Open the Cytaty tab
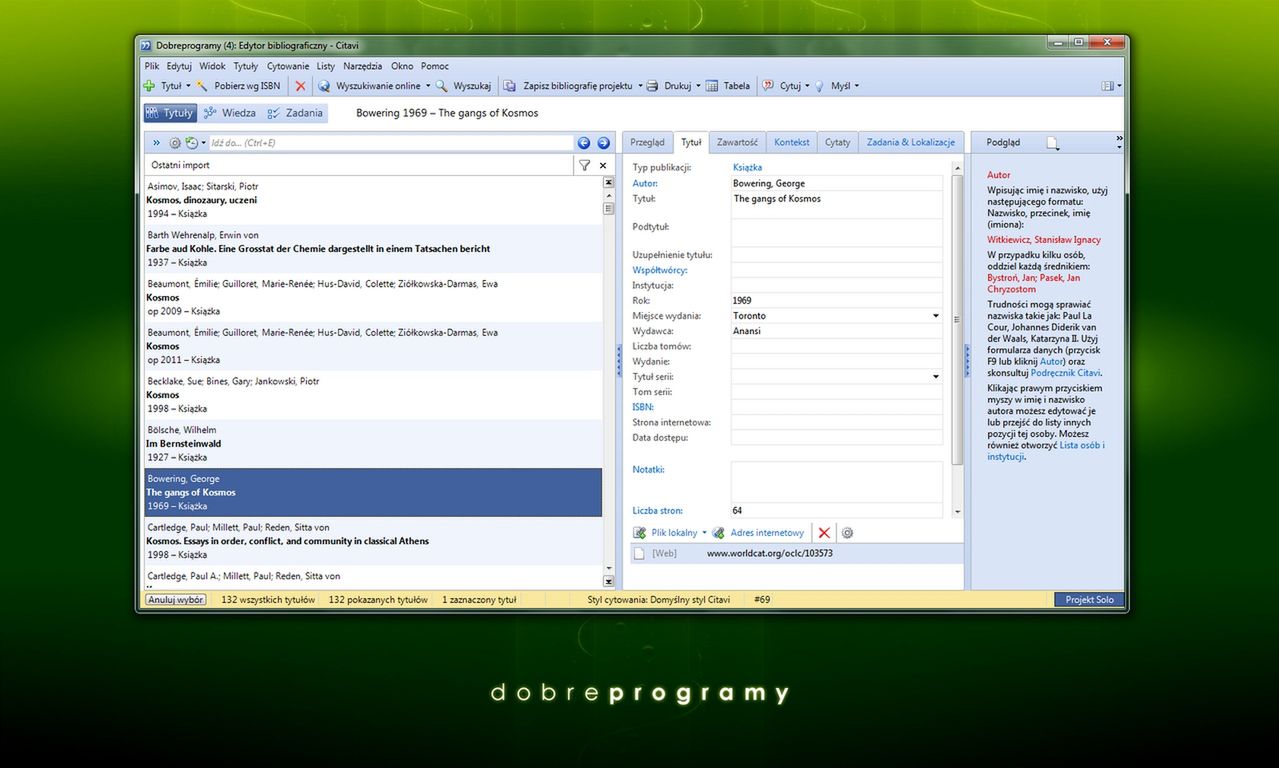 838,142
